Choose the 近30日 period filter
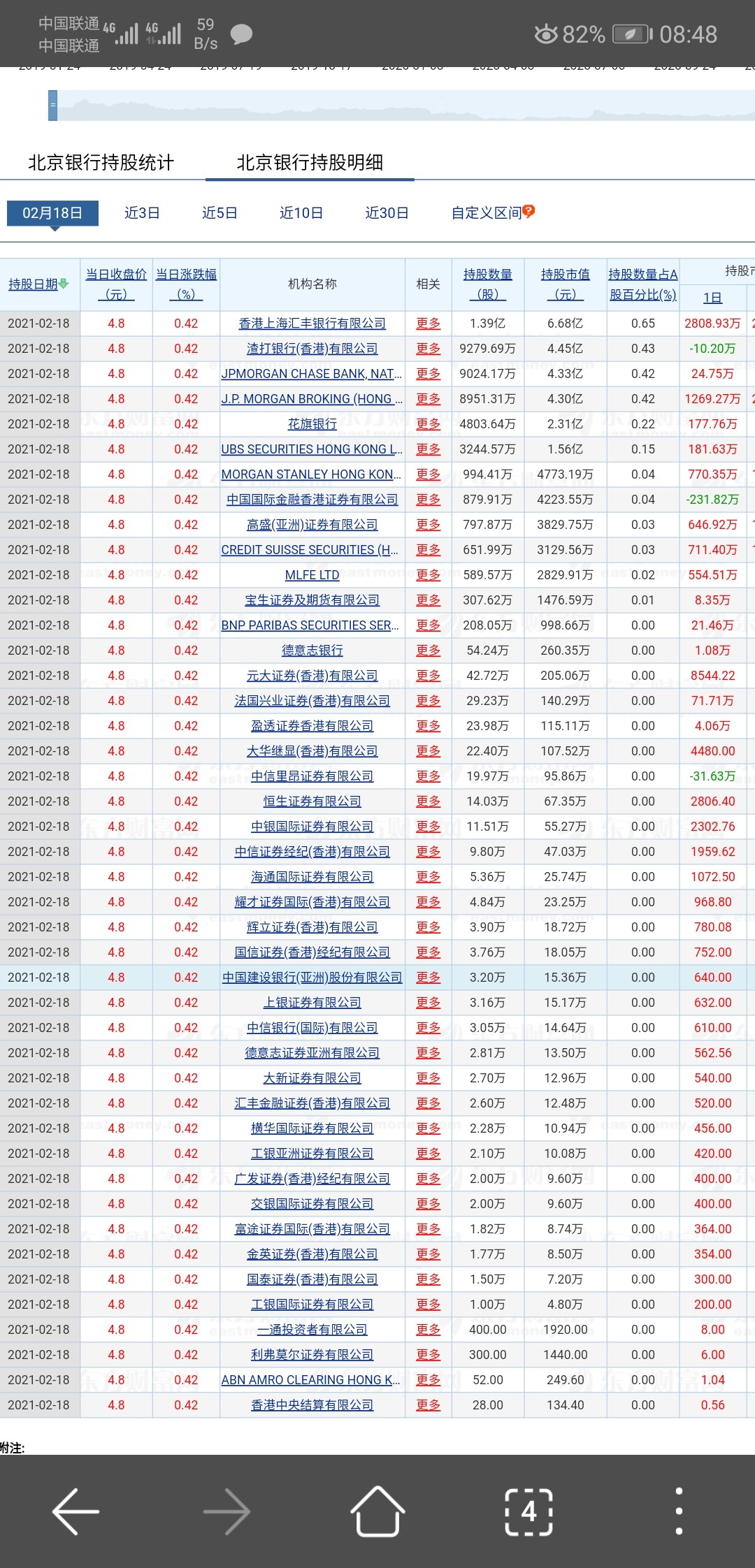This screenshot has height=1568, width=755. 387,213
